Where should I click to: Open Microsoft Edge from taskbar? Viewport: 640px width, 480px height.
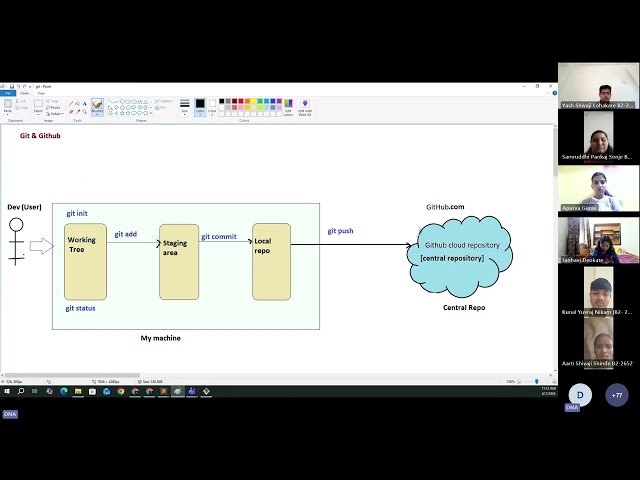[64, 391]
